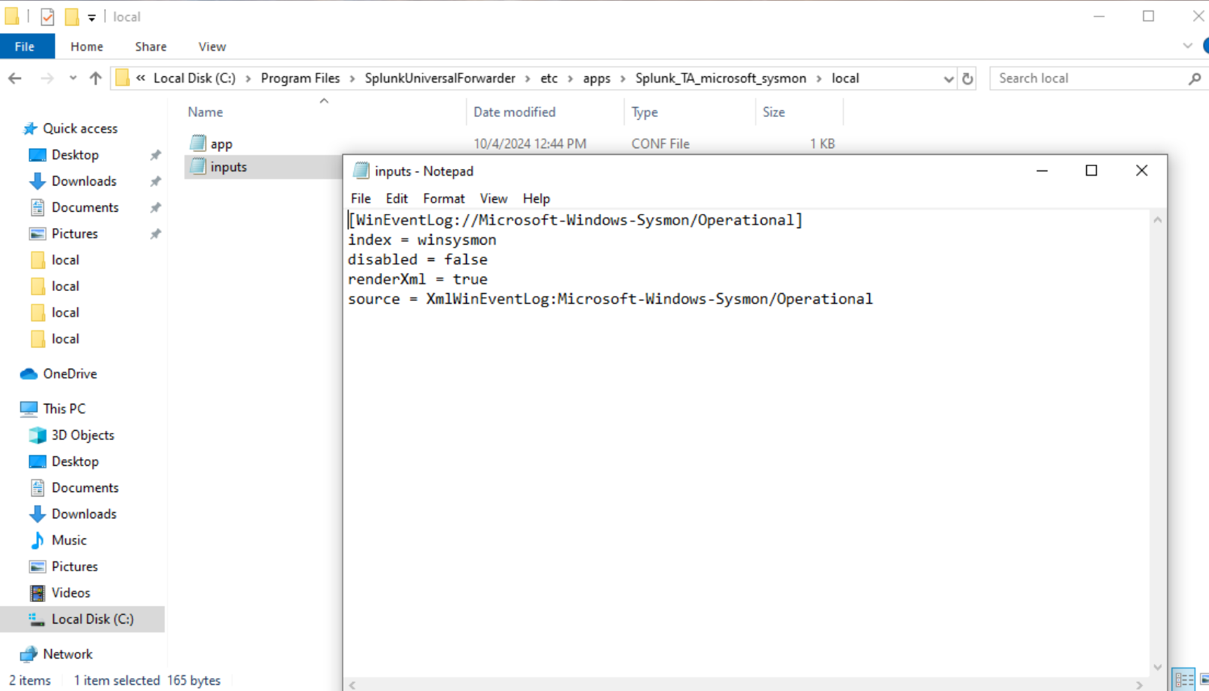Click the refresh icon in the address bar
Viewport: 1209px width, 691px height.
pos(966,78)
